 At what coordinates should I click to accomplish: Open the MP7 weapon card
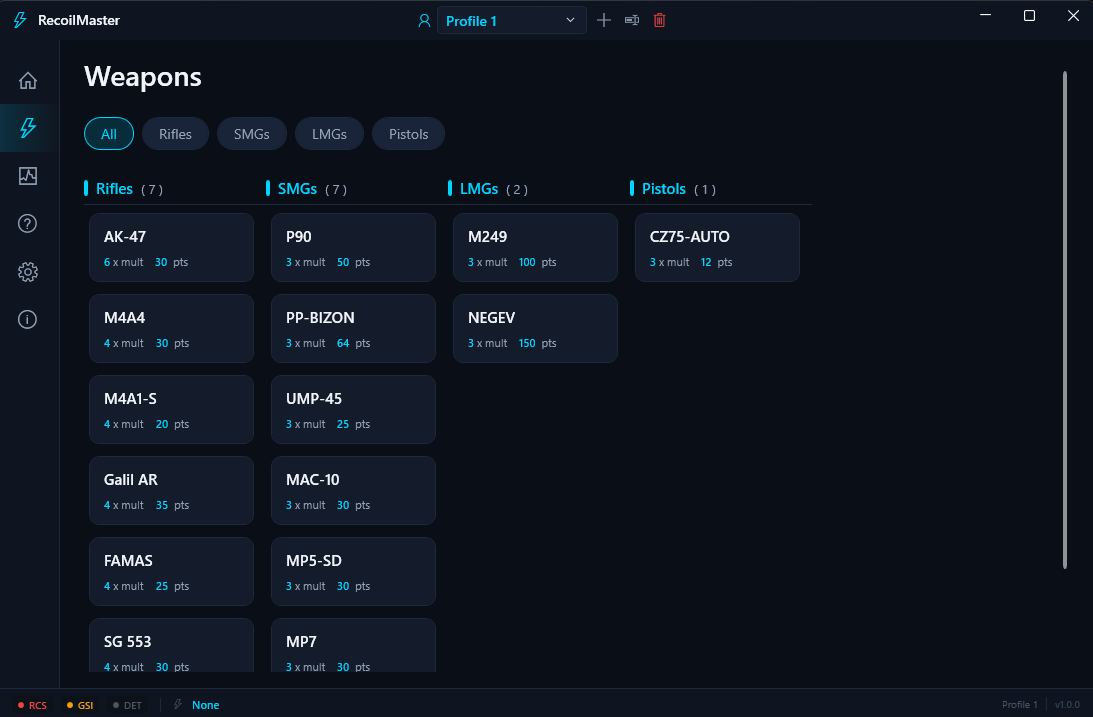pos(353,645)
